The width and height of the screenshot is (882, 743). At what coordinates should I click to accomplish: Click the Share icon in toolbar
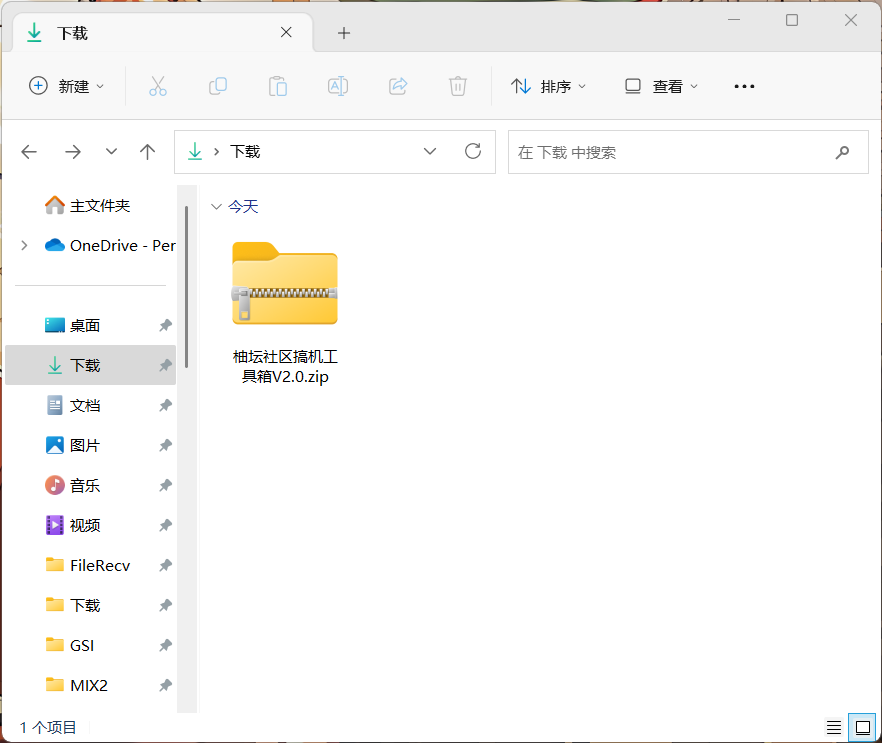(398, 86)
